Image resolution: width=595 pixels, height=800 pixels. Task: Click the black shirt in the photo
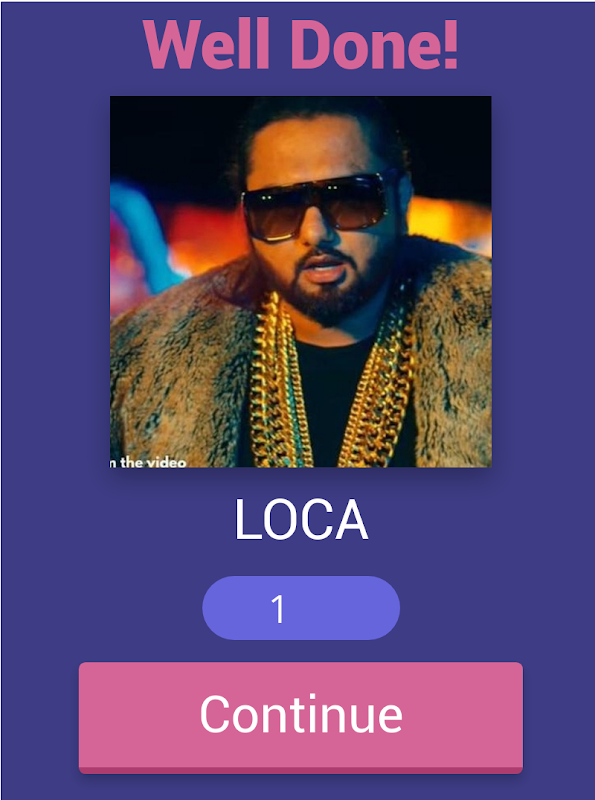coord(334,403)
